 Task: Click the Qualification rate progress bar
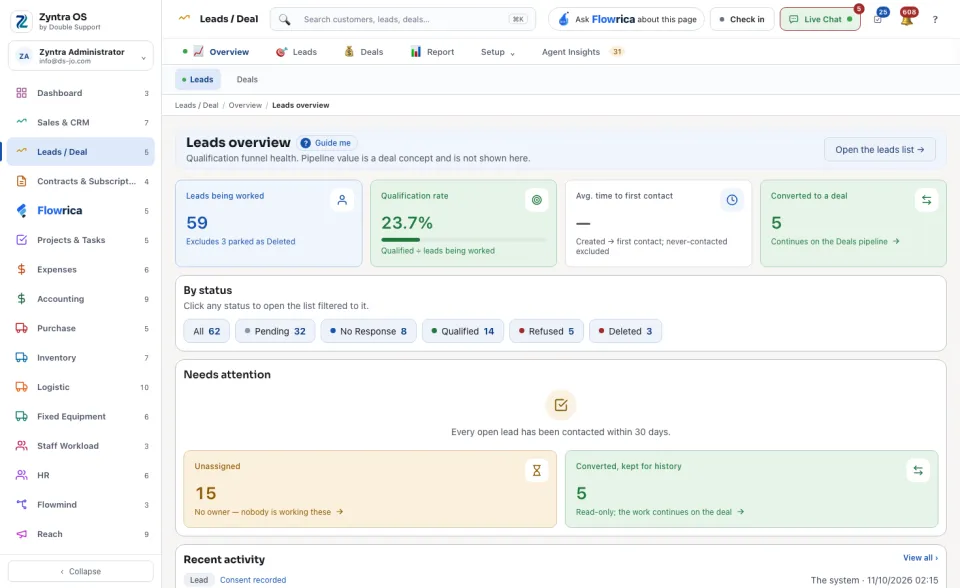pyautogui.click(x=463, y=239)
